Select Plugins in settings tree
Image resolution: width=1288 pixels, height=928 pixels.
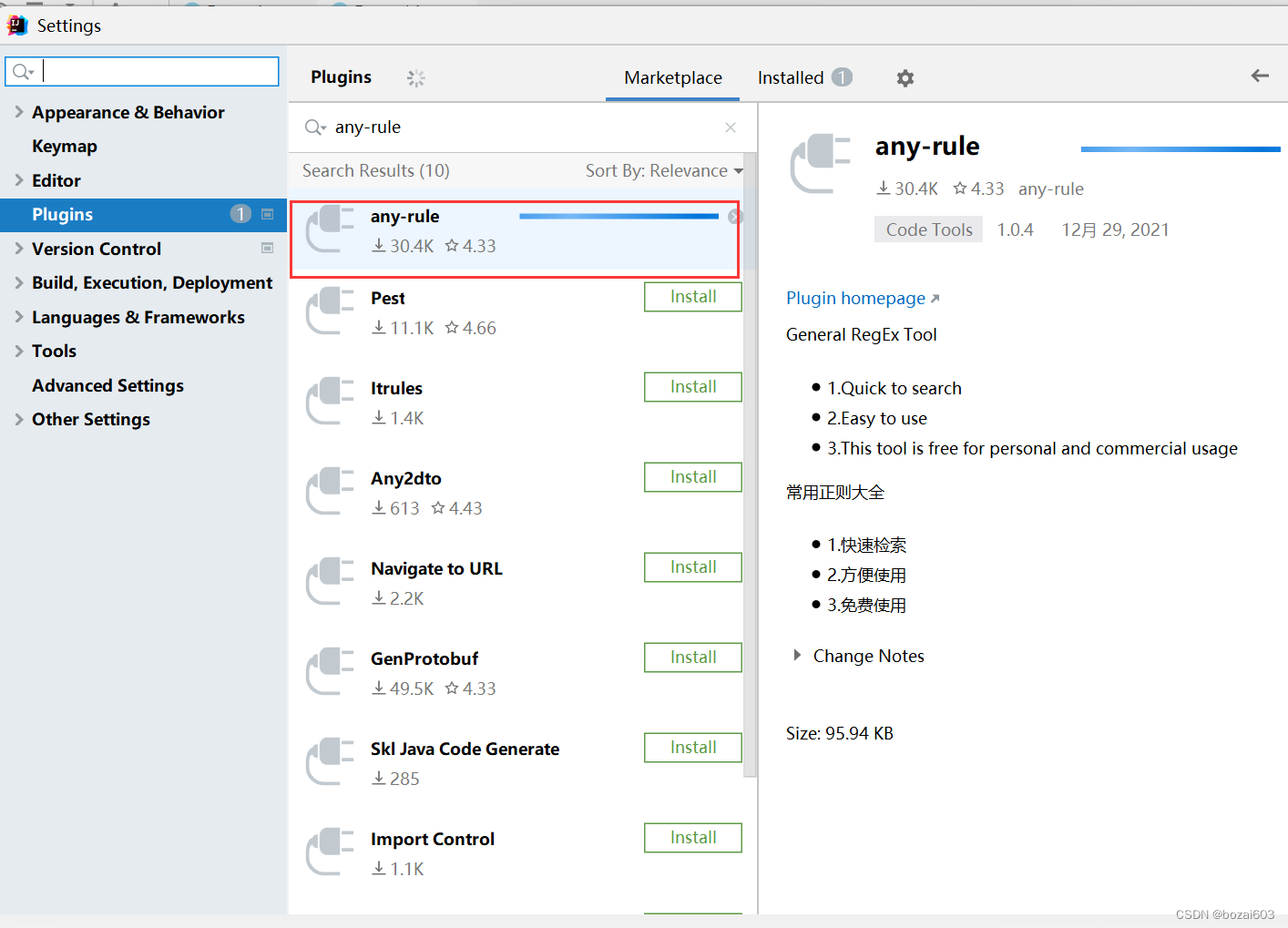coord(143,214)
